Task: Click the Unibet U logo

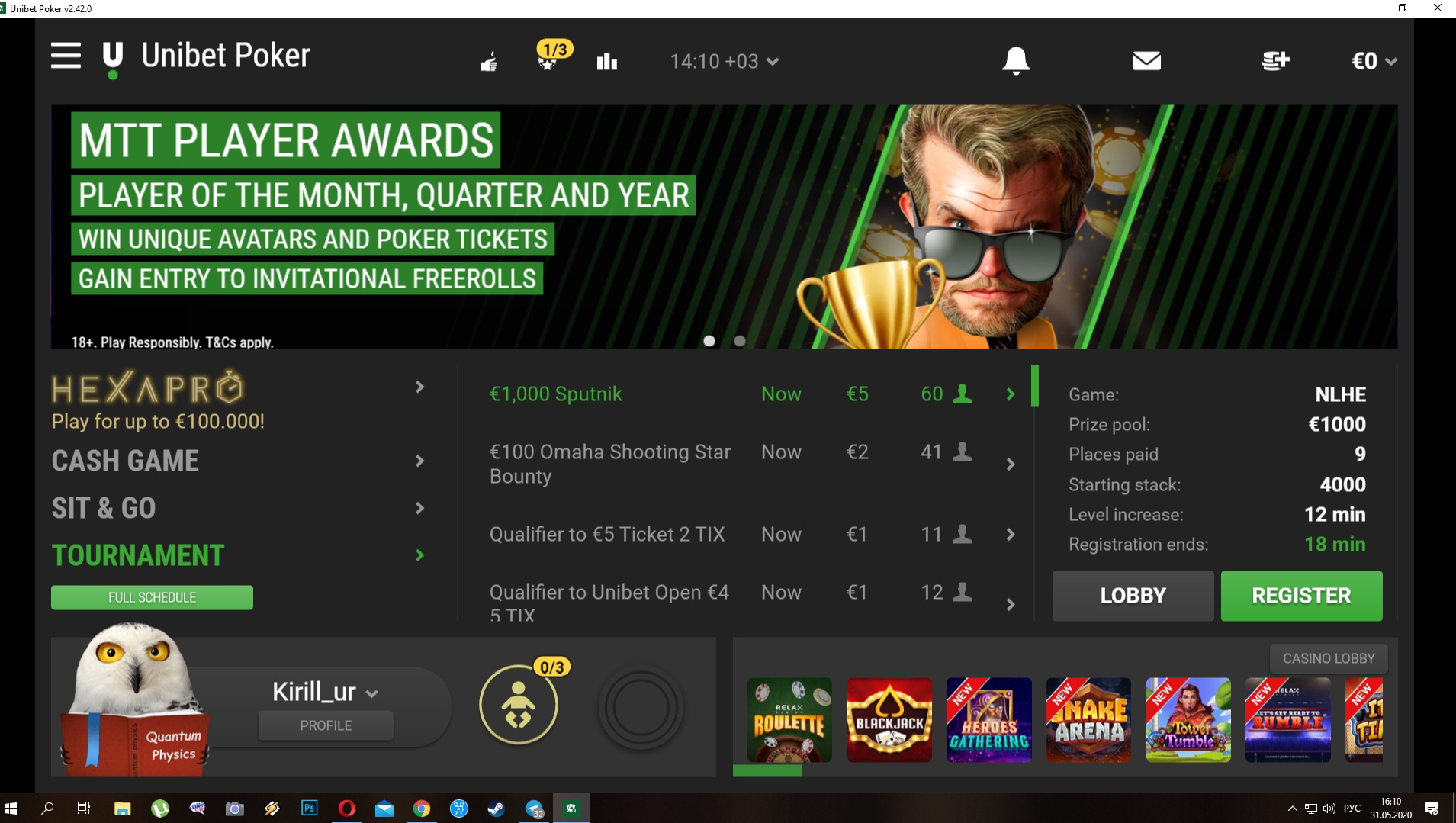Action: [113, 59]
